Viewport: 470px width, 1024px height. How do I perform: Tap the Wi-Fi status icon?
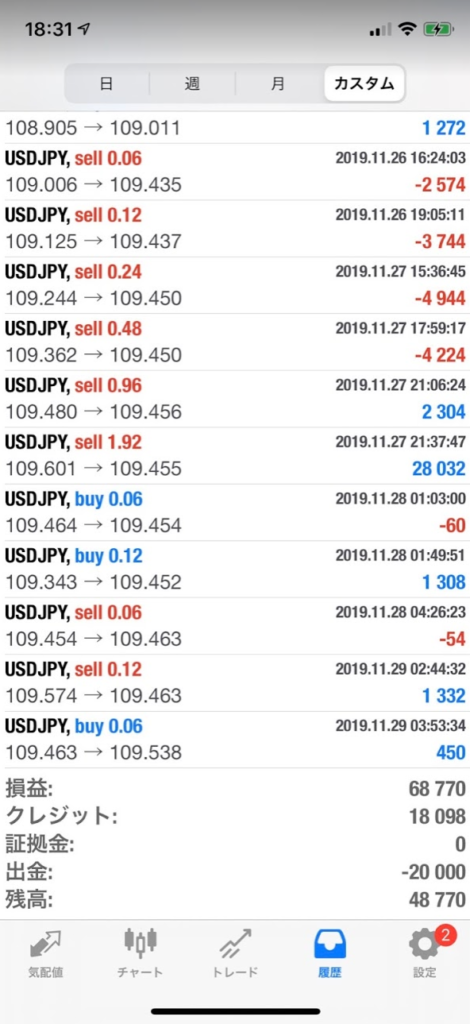(x=407, y=29)
